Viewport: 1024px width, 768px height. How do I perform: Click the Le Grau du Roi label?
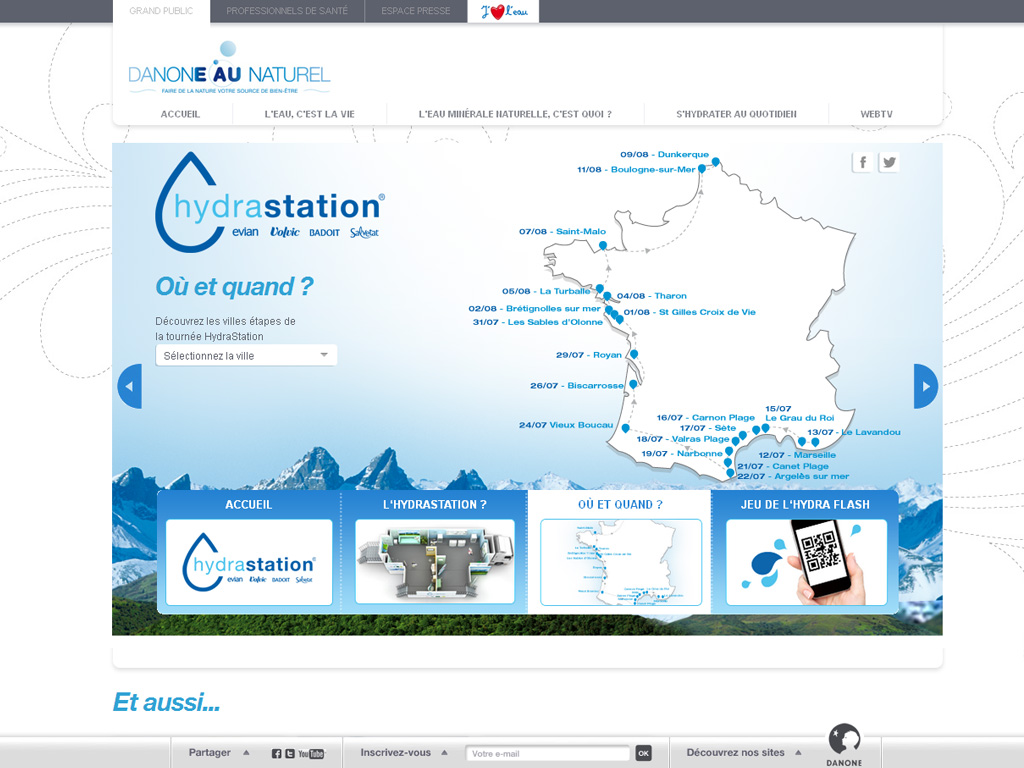(799, 418)
